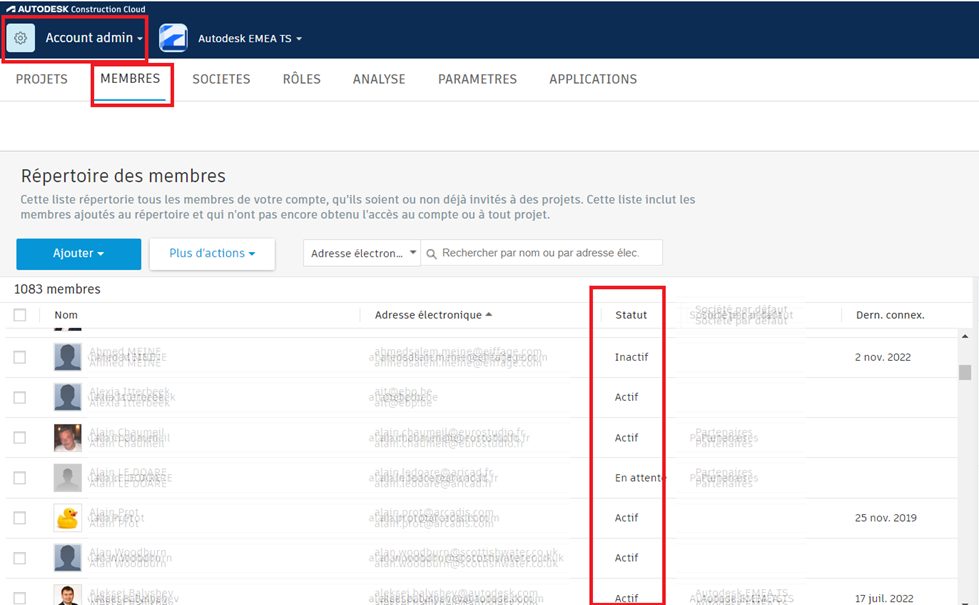
Task: Sort by Adresse électronique column header
Action: [428, 315]
